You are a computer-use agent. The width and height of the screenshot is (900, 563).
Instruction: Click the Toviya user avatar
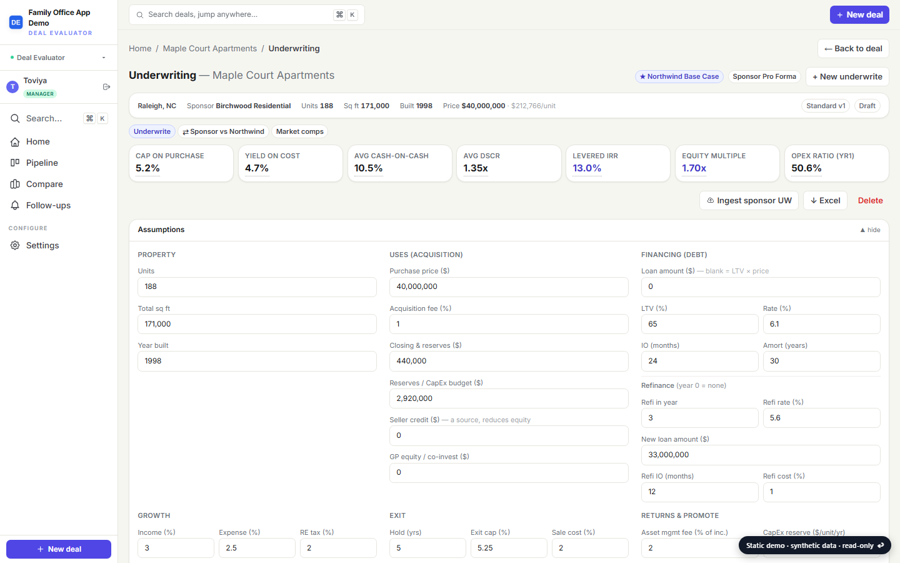13,87
